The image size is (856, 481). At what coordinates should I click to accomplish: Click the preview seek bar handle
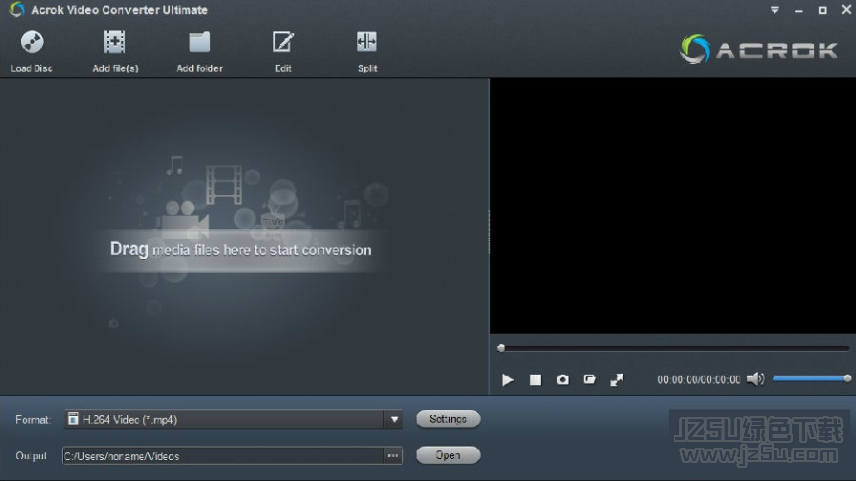tap(501, 348)
